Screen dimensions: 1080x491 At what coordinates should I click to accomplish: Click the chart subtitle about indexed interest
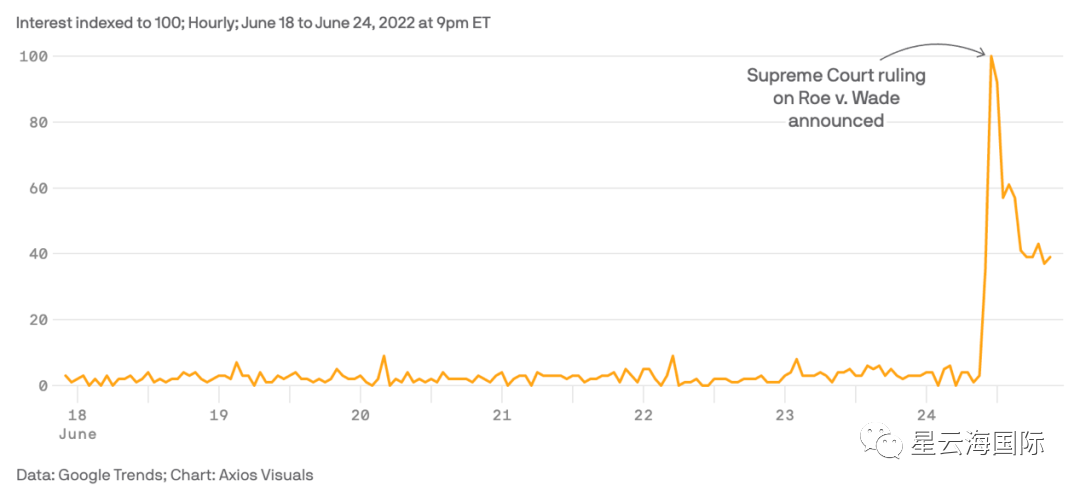point(253,21)
